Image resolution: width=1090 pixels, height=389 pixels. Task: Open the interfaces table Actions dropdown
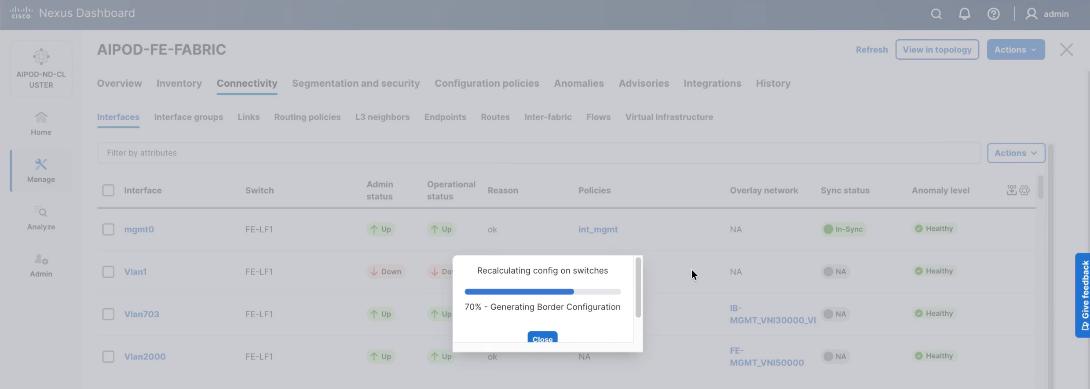coord(1016,153)
